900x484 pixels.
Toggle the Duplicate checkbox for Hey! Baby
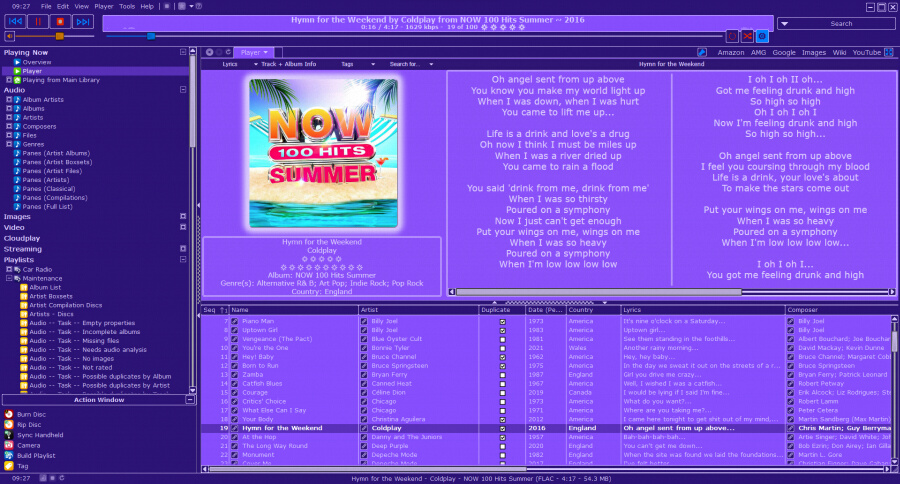pos(502,357)
